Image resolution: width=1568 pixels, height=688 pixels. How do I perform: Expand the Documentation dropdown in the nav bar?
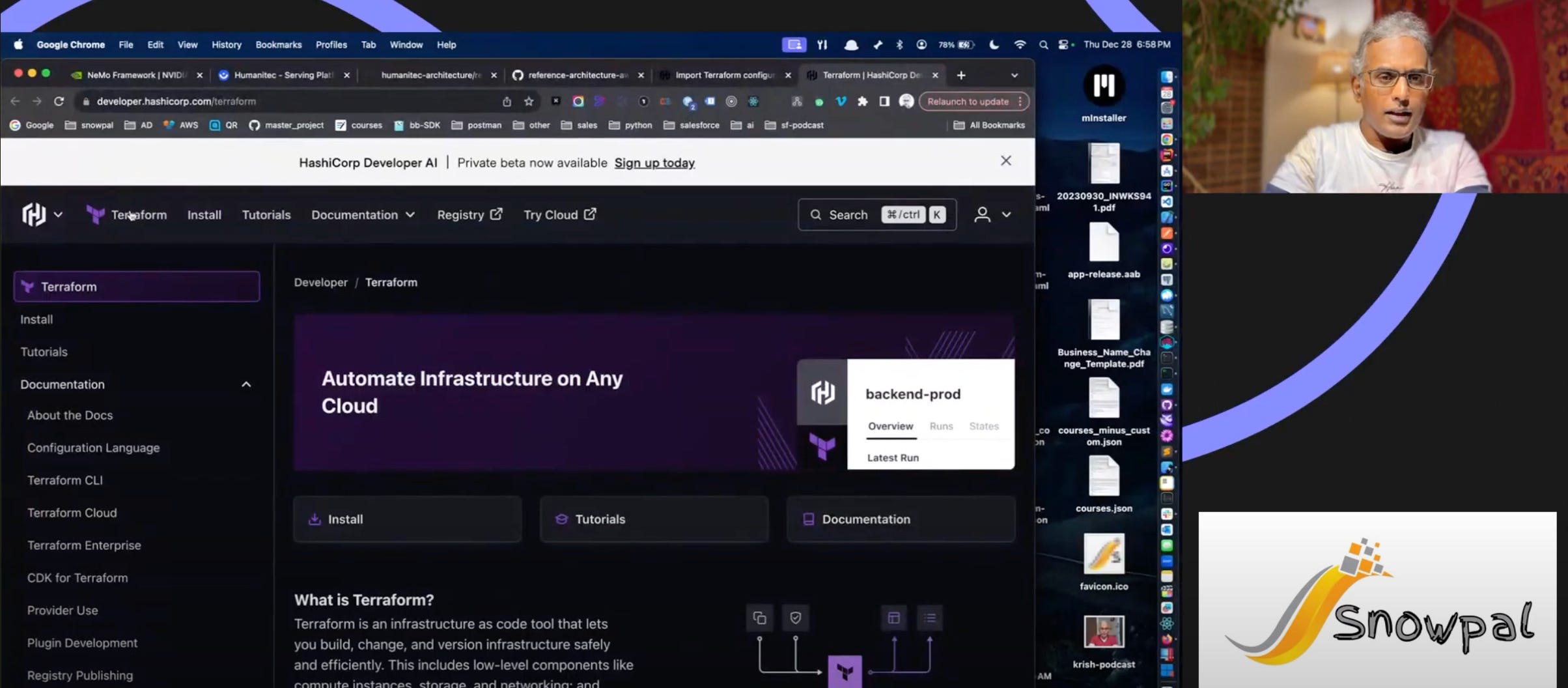363,215
